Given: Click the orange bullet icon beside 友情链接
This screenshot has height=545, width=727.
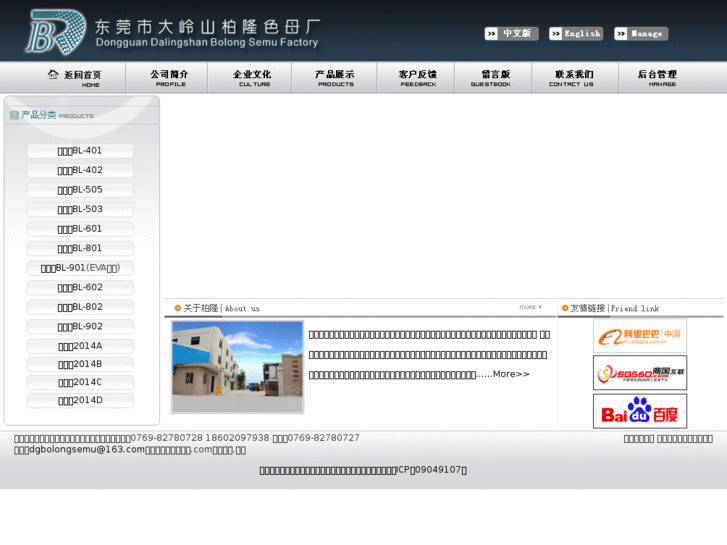Looking at the screenshot, I should (x=565, y=308).
